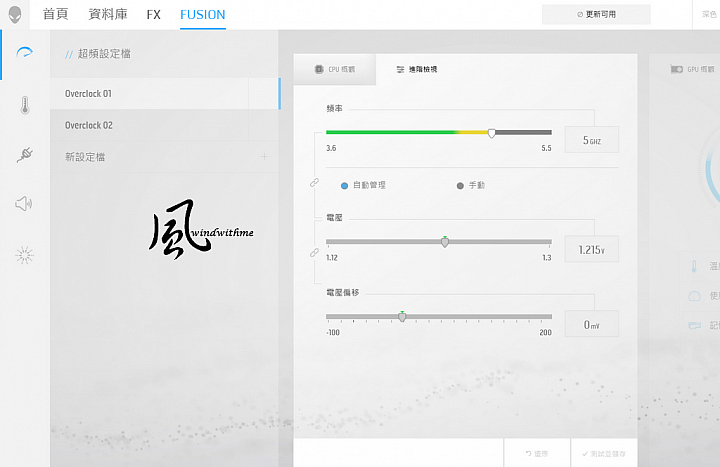Select the 手動 radio option
This screenshot has width=720, height=467.
(460, 186)
